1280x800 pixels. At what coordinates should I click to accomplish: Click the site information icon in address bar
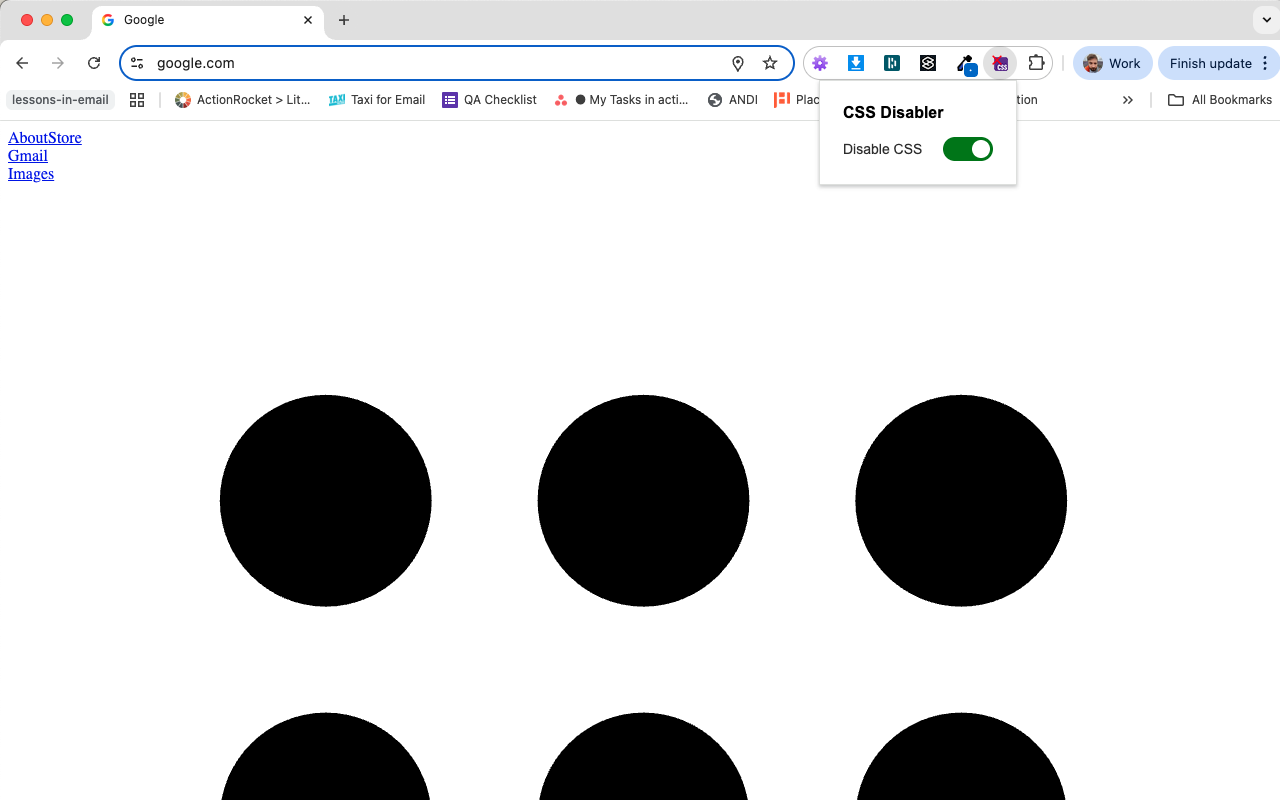click(137, 62)
